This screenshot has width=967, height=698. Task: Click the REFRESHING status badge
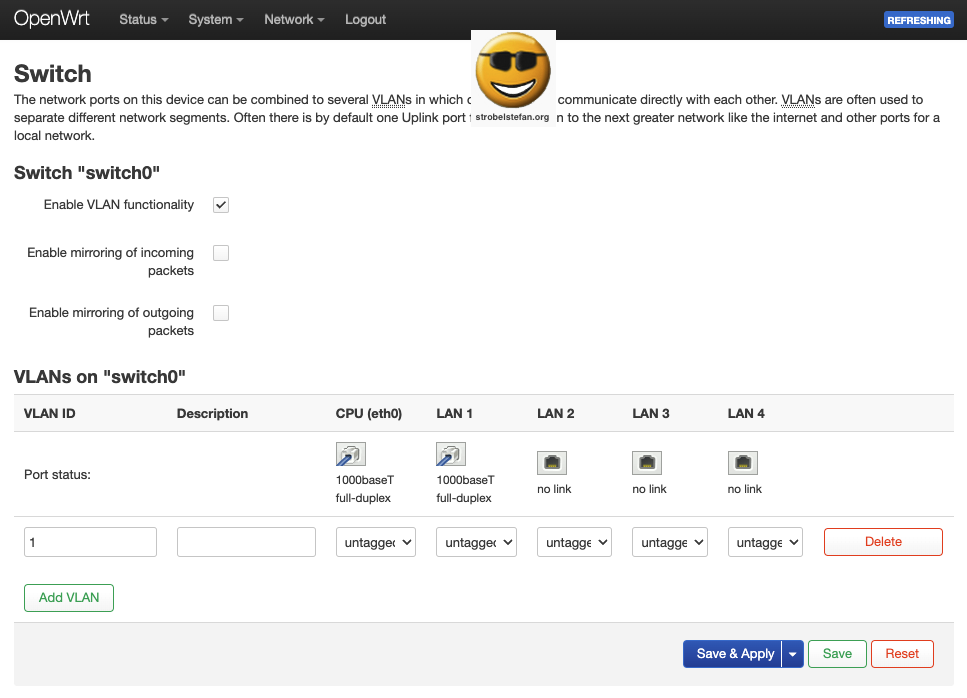point(918,20)
